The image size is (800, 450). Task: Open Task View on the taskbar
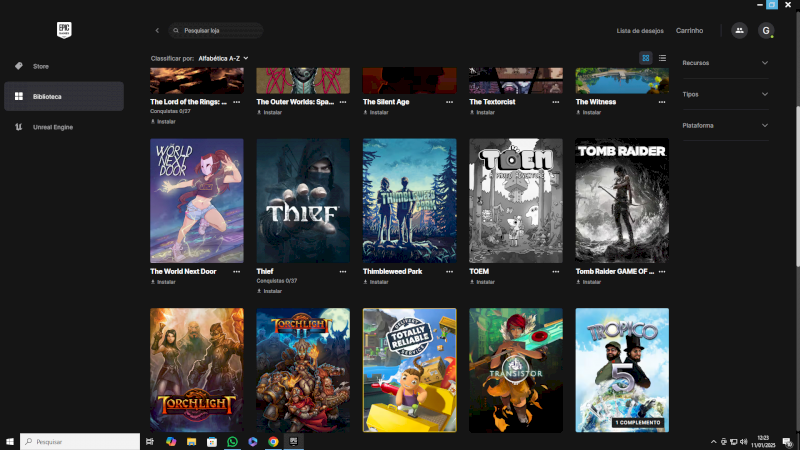coord(149,441)
